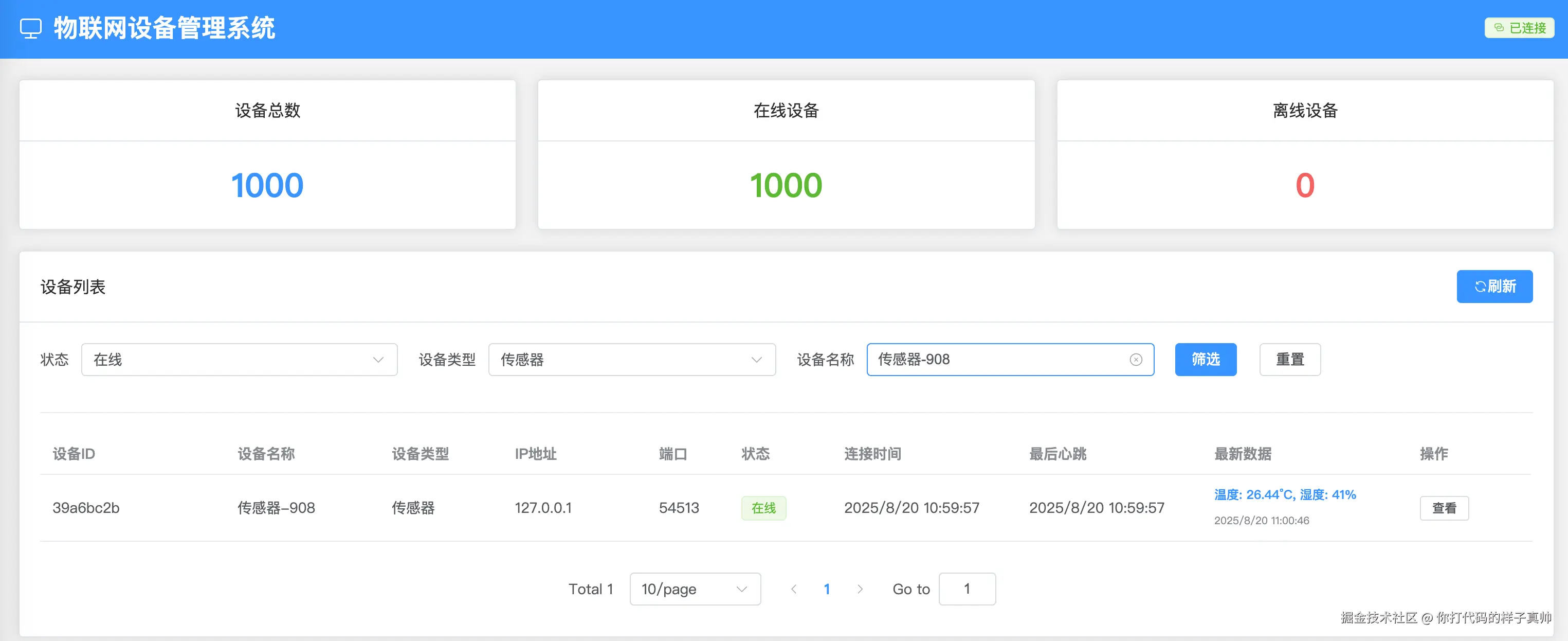
Task: Select page 1 in pagination
Action: pos(827,589)
